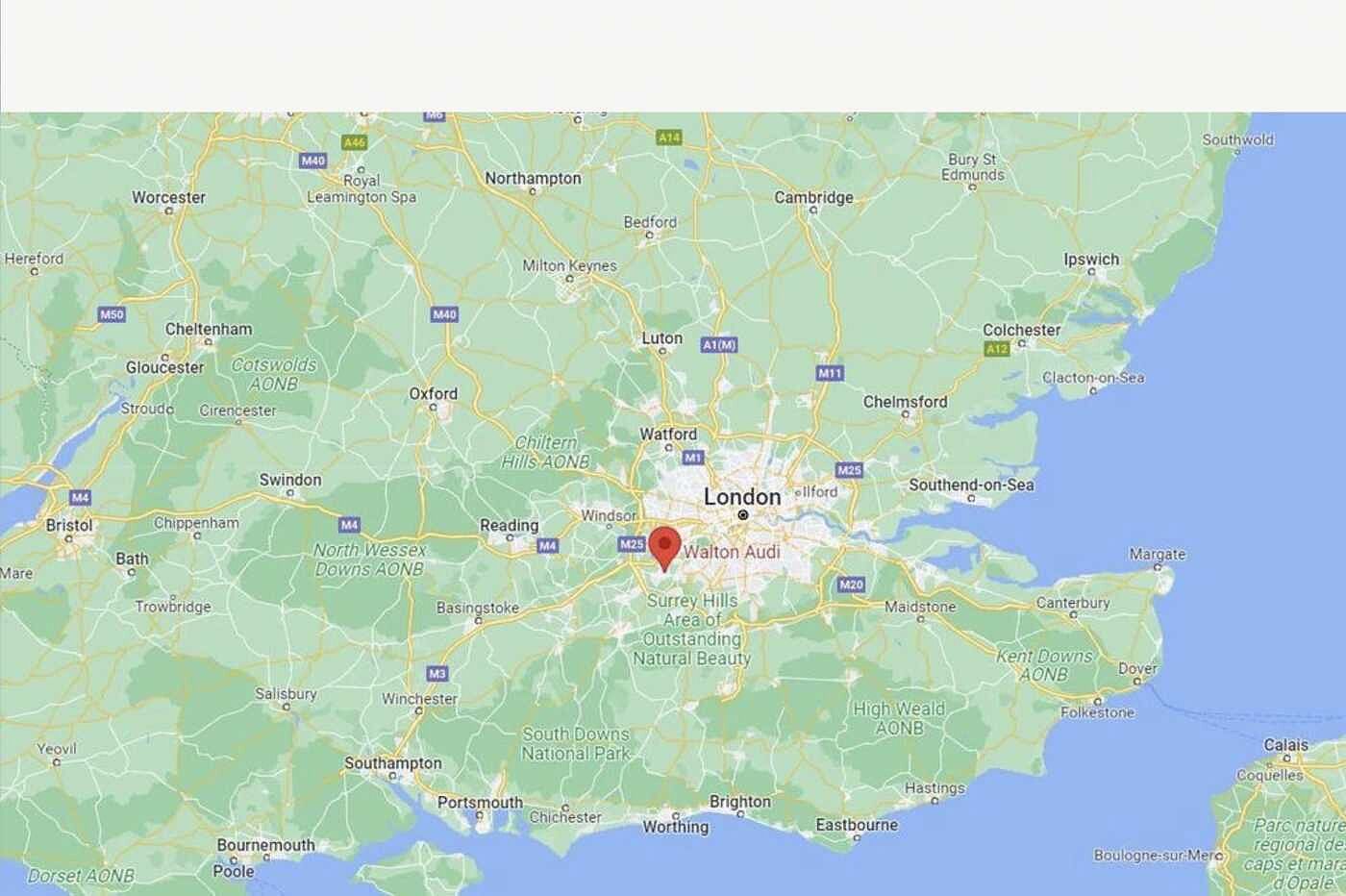
Task: Click the Bristol city label
Action: coord(69,525)
